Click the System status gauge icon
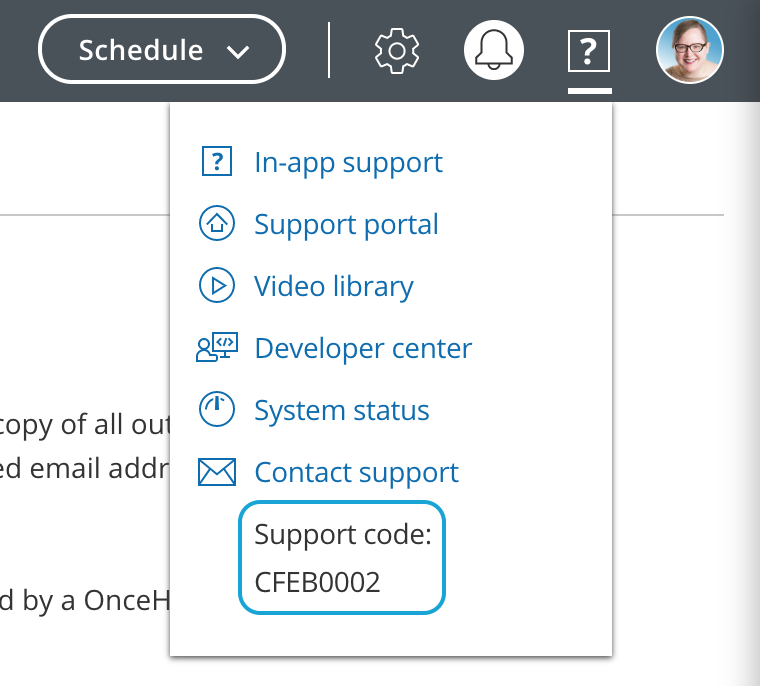Viewport: 760px width, 686px height. click(x=217, y=410)
